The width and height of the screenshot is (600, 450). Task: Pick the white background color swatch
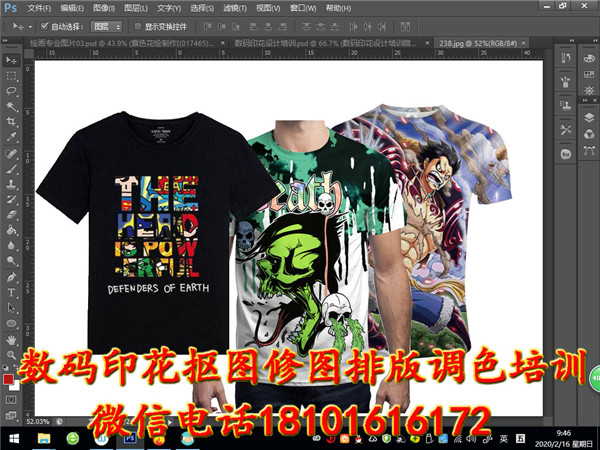(x=16, y=386)
